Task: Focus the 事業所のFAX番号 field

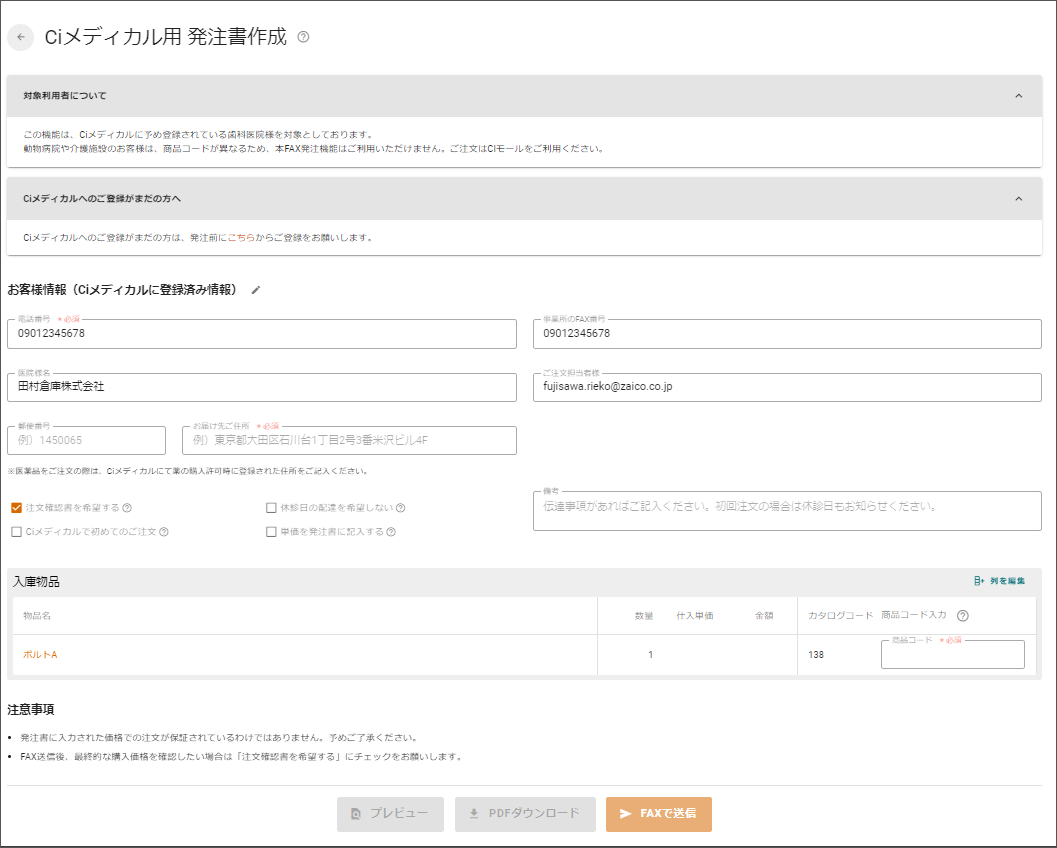Action: tap(787, 334)
